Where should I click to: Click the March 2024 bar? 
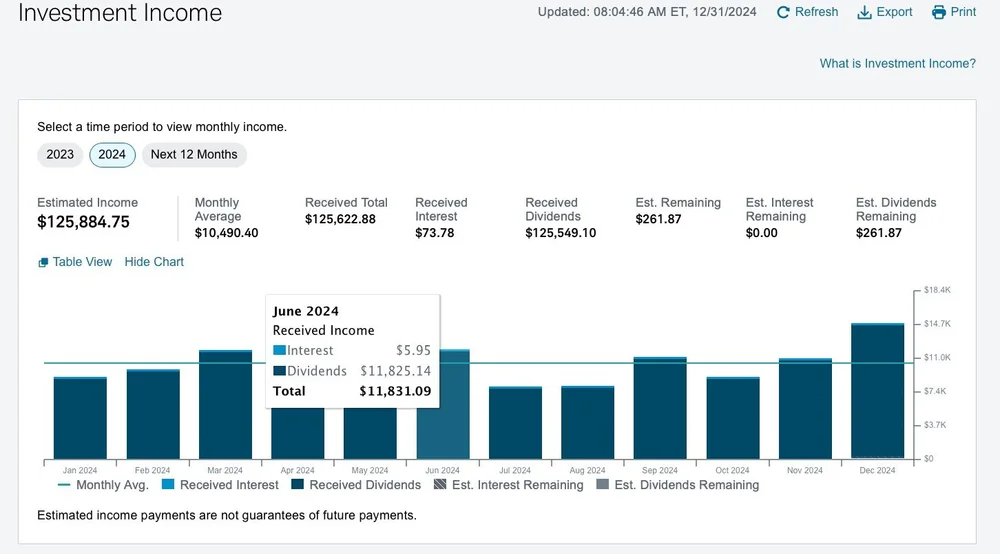pyautogui.click(x=225, y=404)
